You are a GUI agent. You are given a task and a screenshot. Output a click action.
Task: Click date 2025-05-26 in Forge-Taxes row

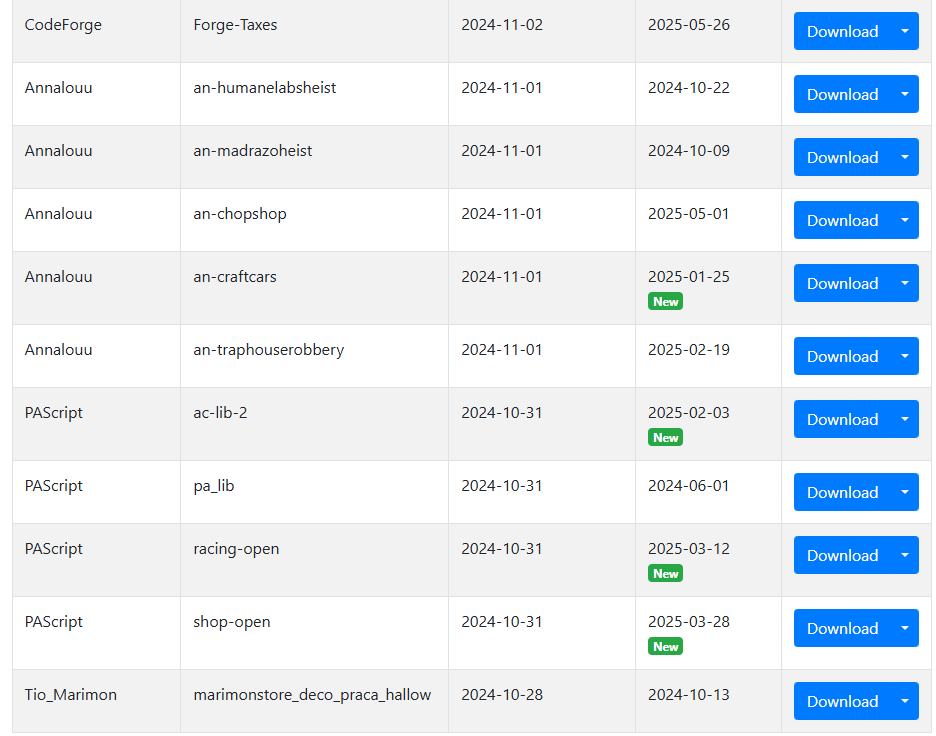689,25
